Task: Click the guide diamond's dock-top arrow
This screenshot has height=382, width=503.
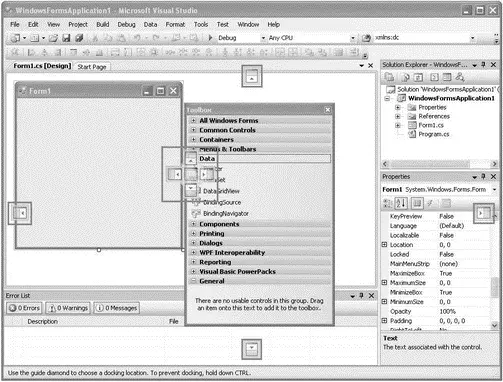Action: pyautogui.click(x=191, y=158)
